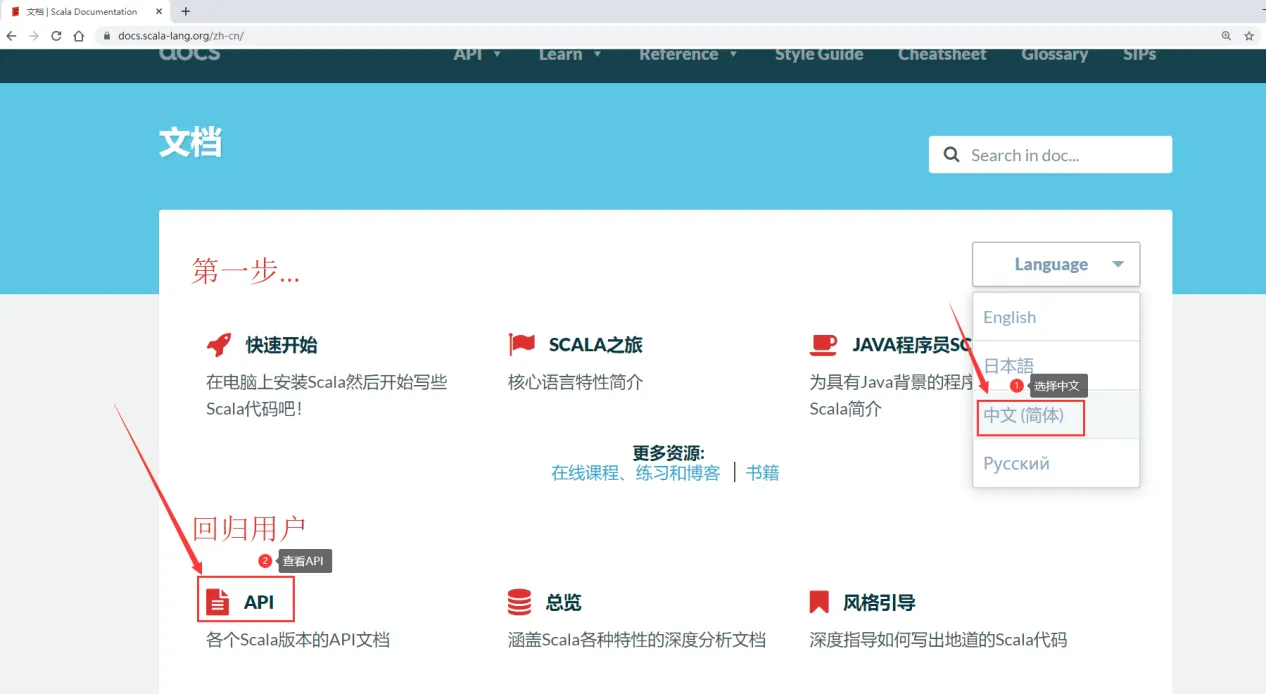Open Glossary in navbar
This screenshot has height=694, width=1266.
tap(1054, 54)
